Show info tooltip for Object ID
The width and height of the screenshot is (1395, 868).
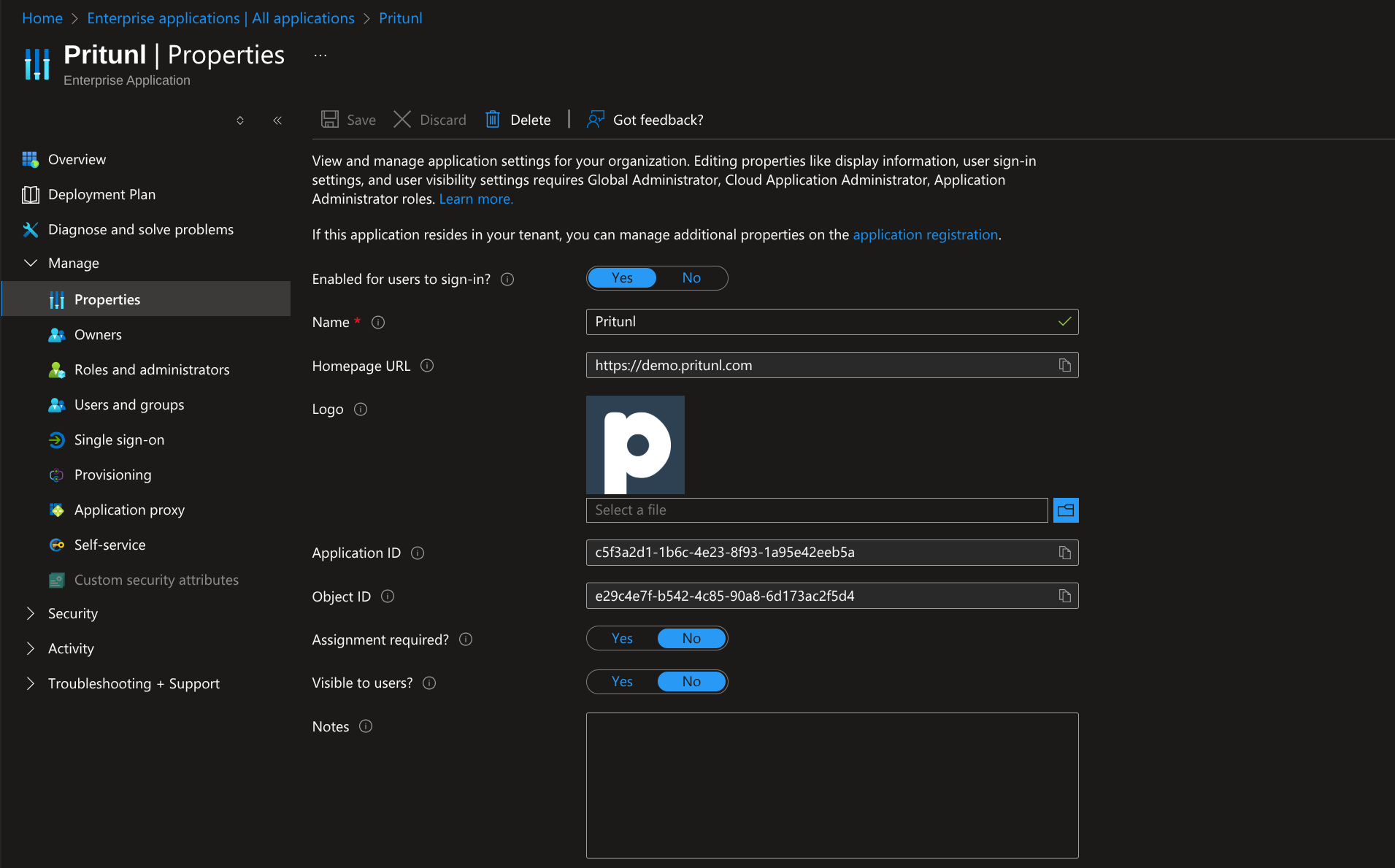(x=388, y=596)
